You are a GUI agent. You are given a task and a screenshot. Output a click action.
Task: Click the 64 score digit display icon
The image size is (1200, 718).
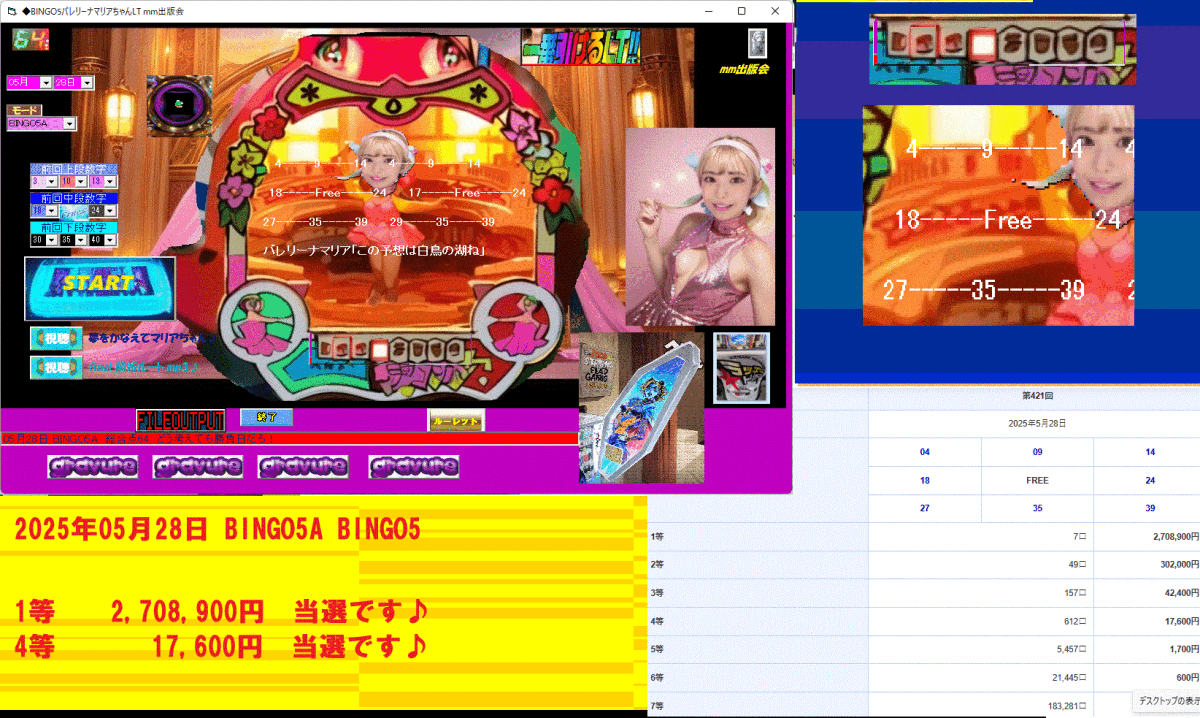(31, 41)
